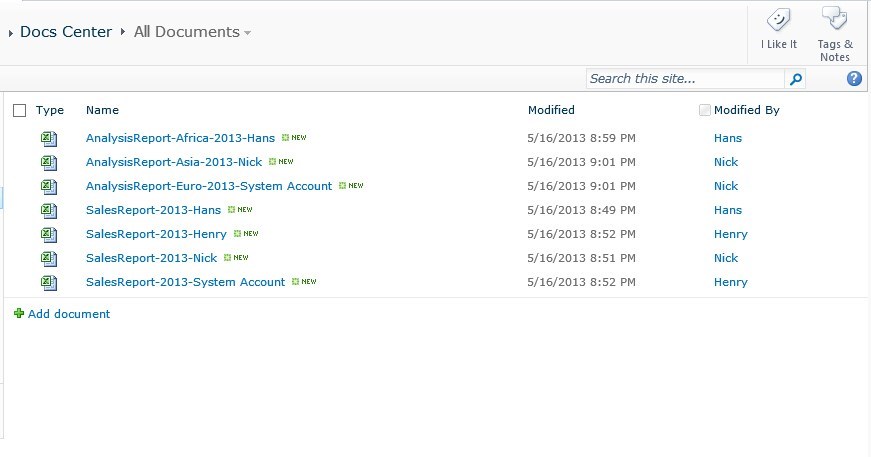
Task: Click the search magnifier icon
Action: click(x=795, y=79)
